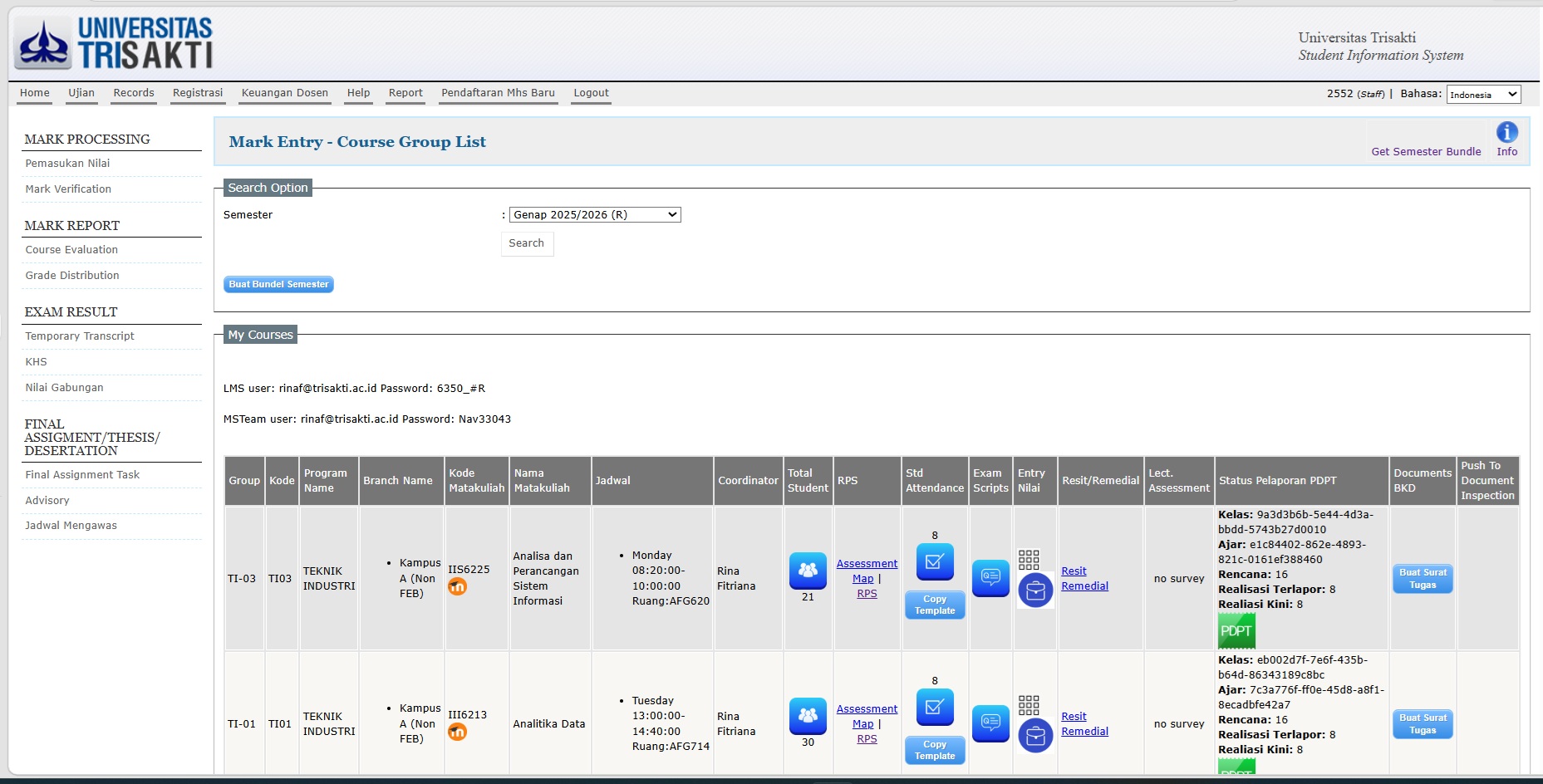The image size is (1543, 784).
Task: Open Total Student icon for TI-01
Action: coord(808,716)
